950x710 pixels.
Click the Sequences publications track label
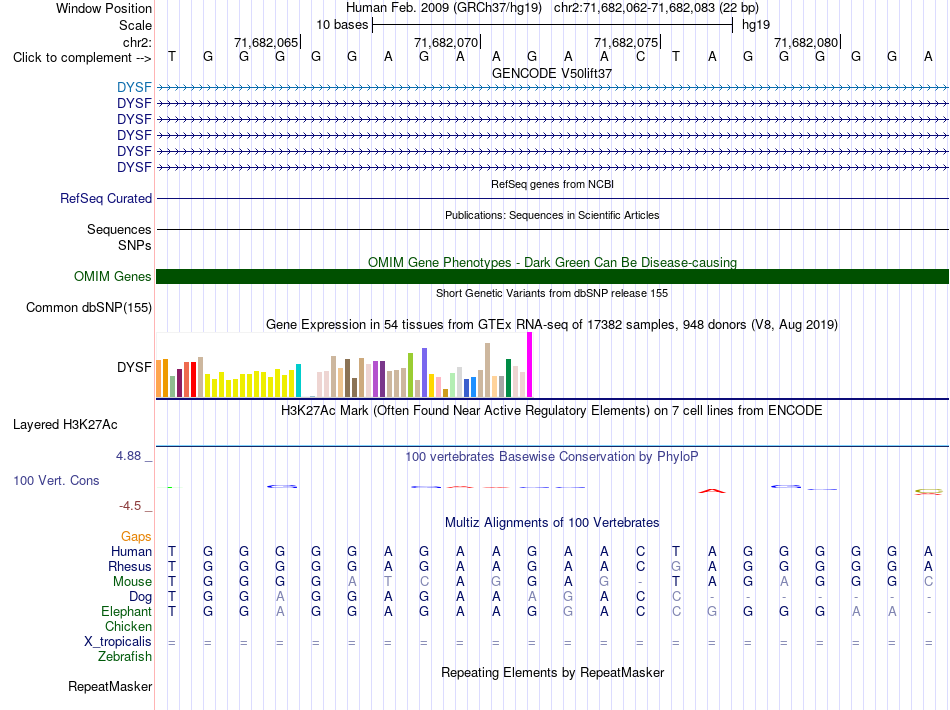coord(119,229)
